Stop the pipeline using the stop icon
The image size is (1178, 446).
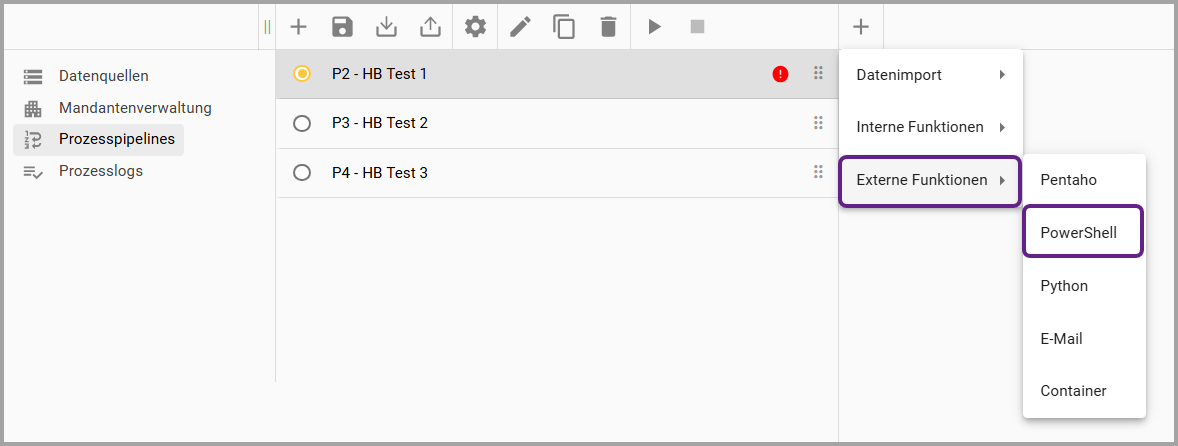697,27
